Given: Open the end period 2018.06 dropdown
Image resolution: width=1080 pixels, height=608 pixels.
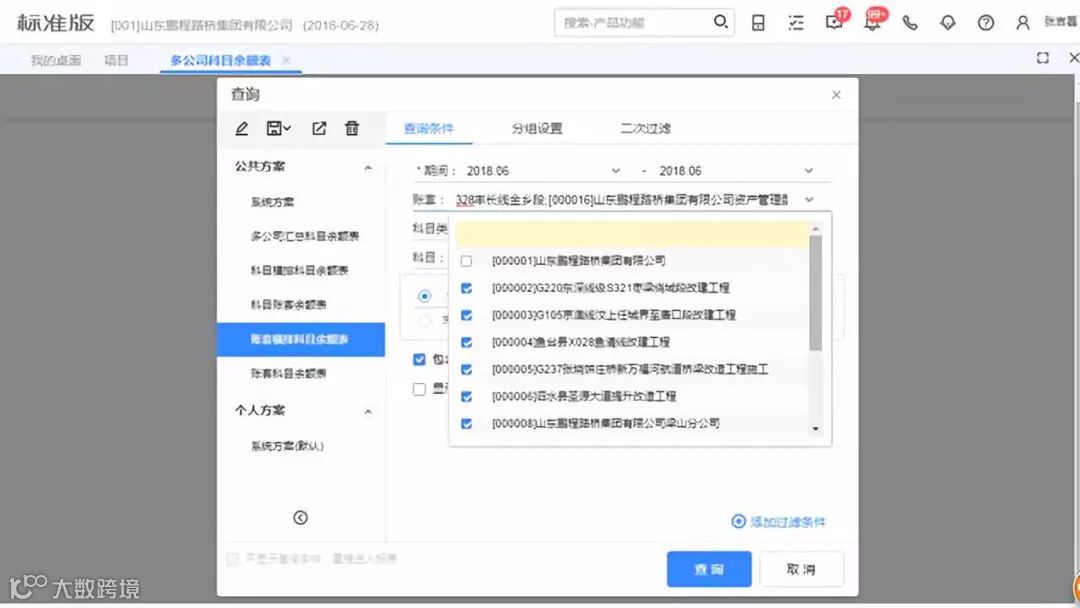Looking at the screenshot, I should [809, 171].
